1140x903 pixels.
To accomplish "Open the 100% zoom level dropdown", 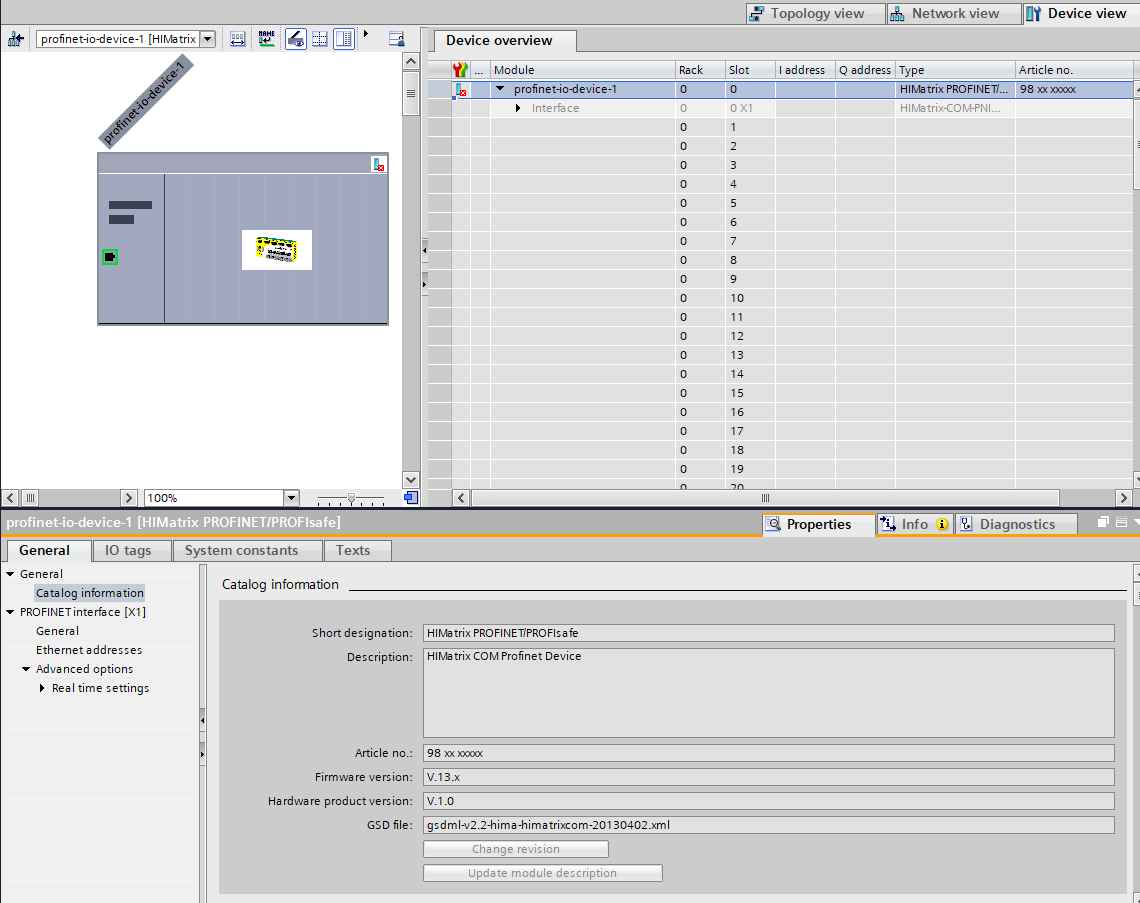I will (291, 498).
